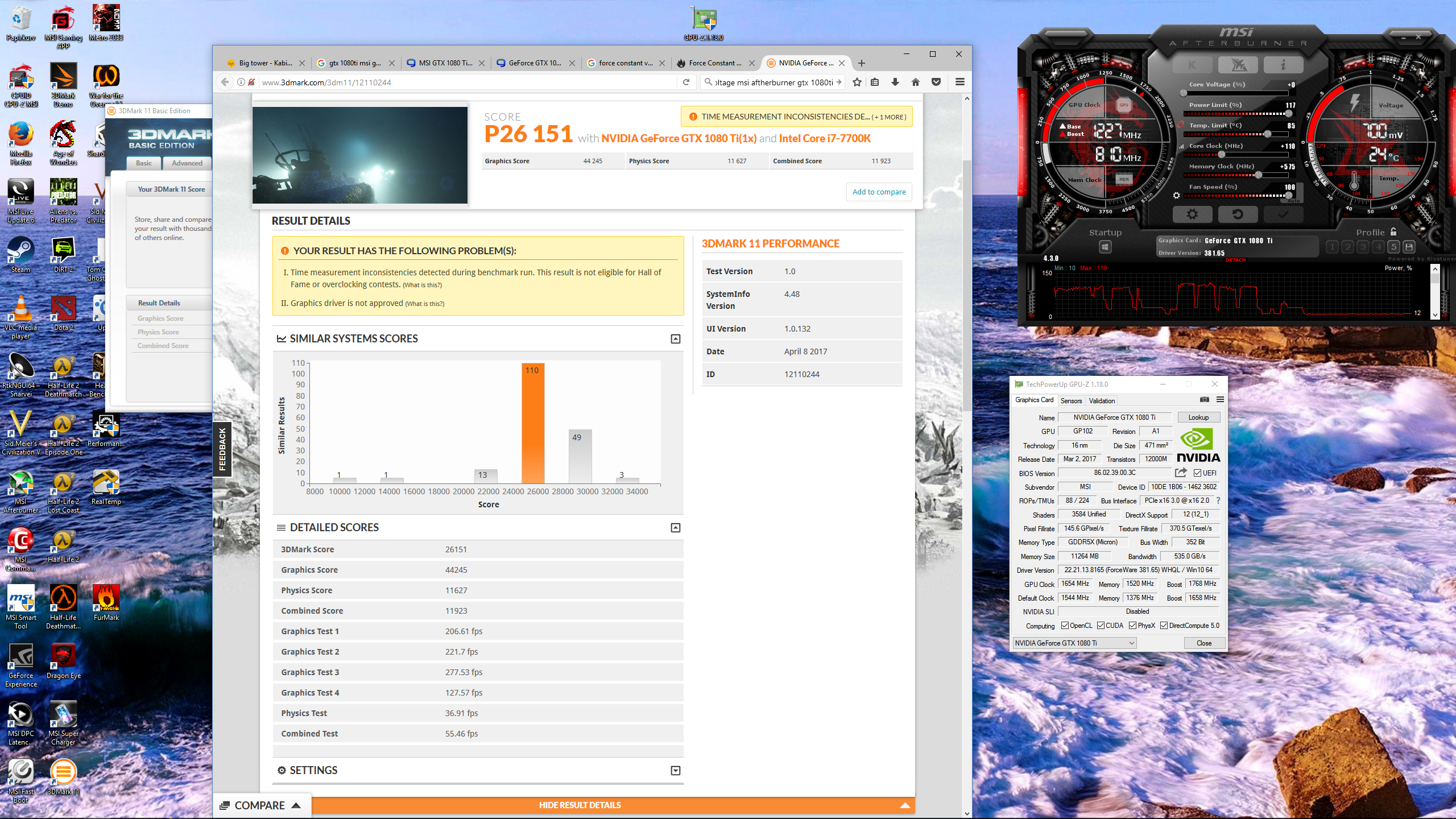1456x819 pixels.
Task: Open the Firefox downloads arrow
Action: pos(895,82)
